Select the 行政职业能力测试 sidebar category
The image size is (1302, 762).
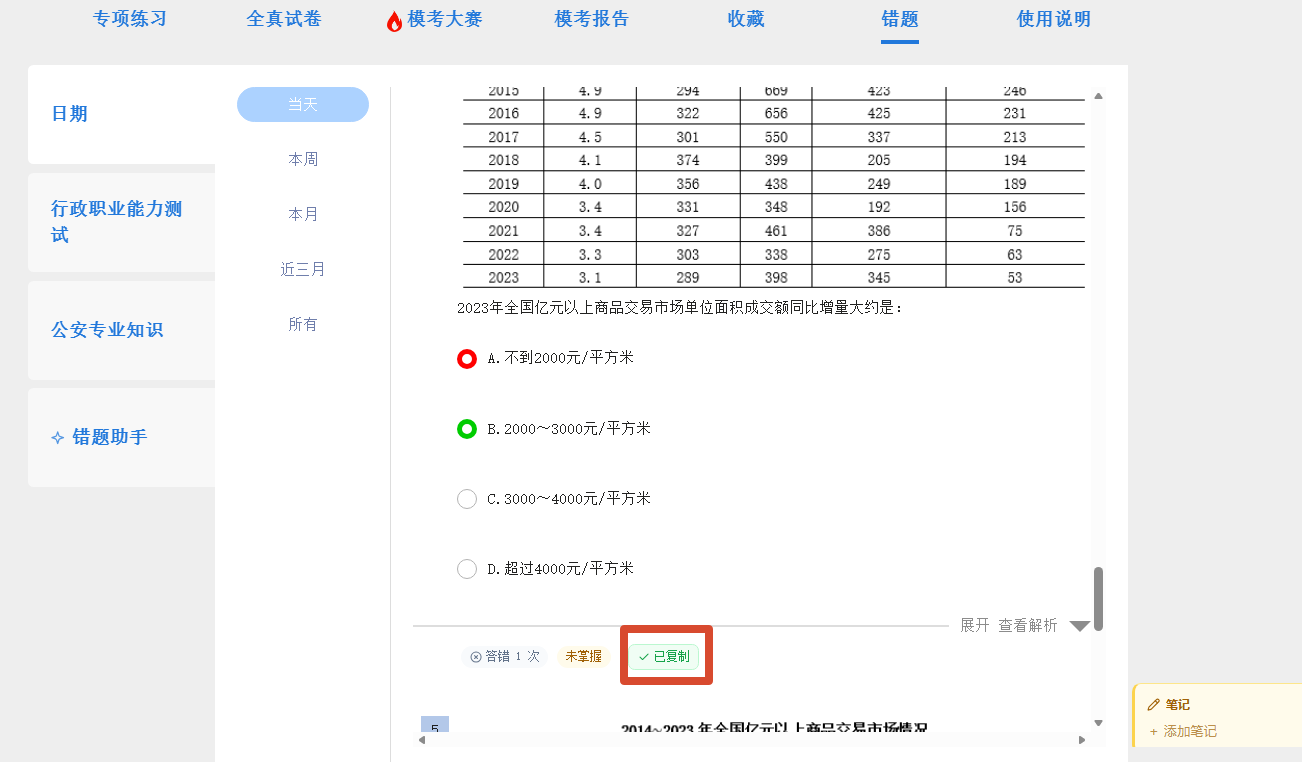coord(121,222)
